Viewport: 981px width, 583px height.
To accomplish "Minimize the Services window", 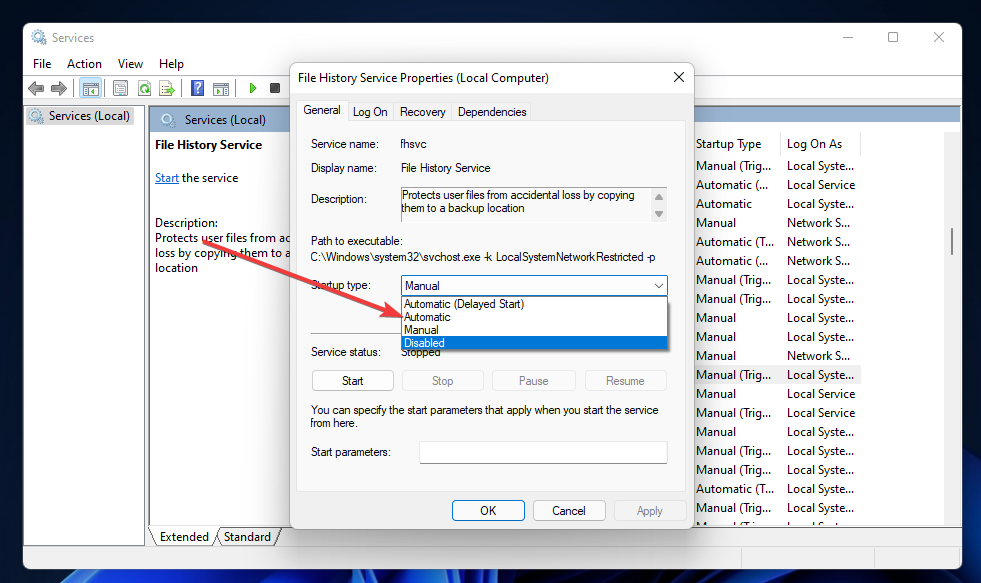I will (848, 38).
